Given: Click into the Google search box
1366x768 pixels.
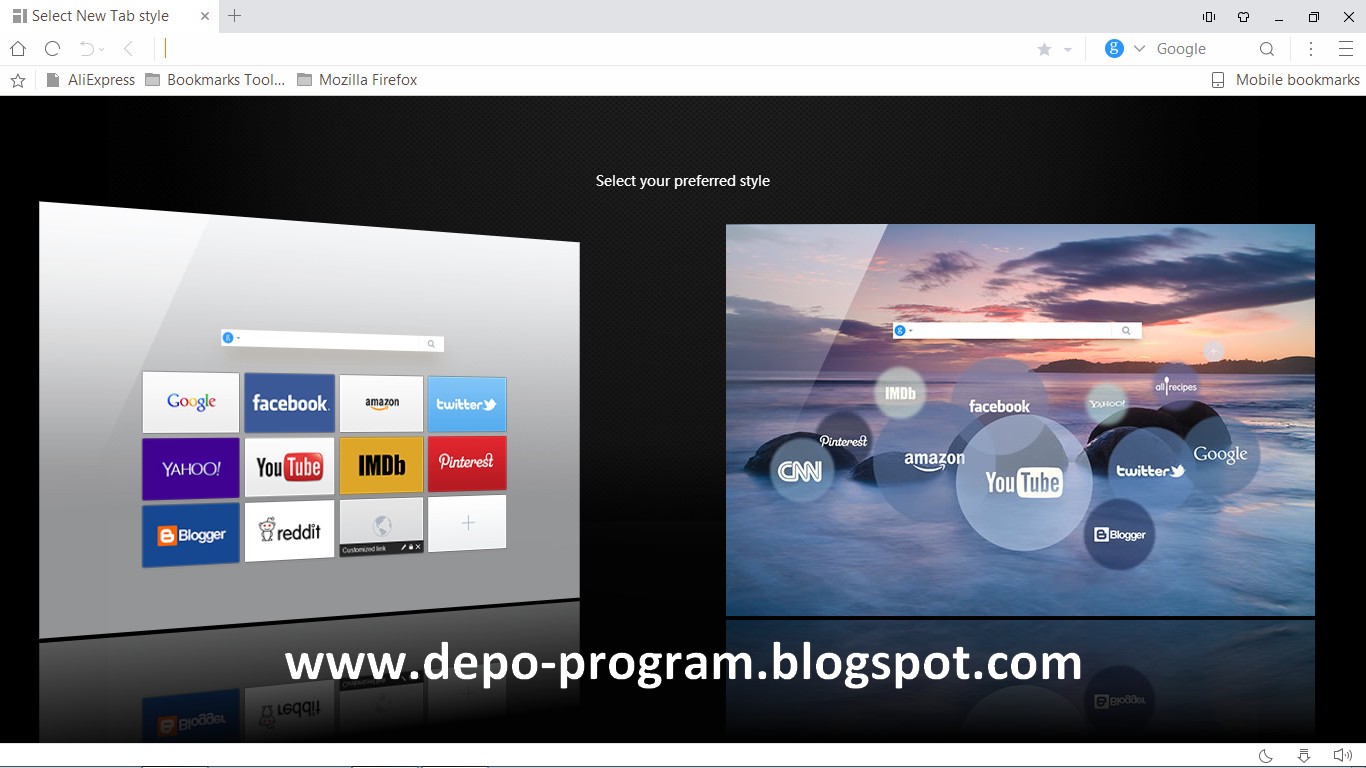Looking at the screenshot, I should (x=1203, y=49).
